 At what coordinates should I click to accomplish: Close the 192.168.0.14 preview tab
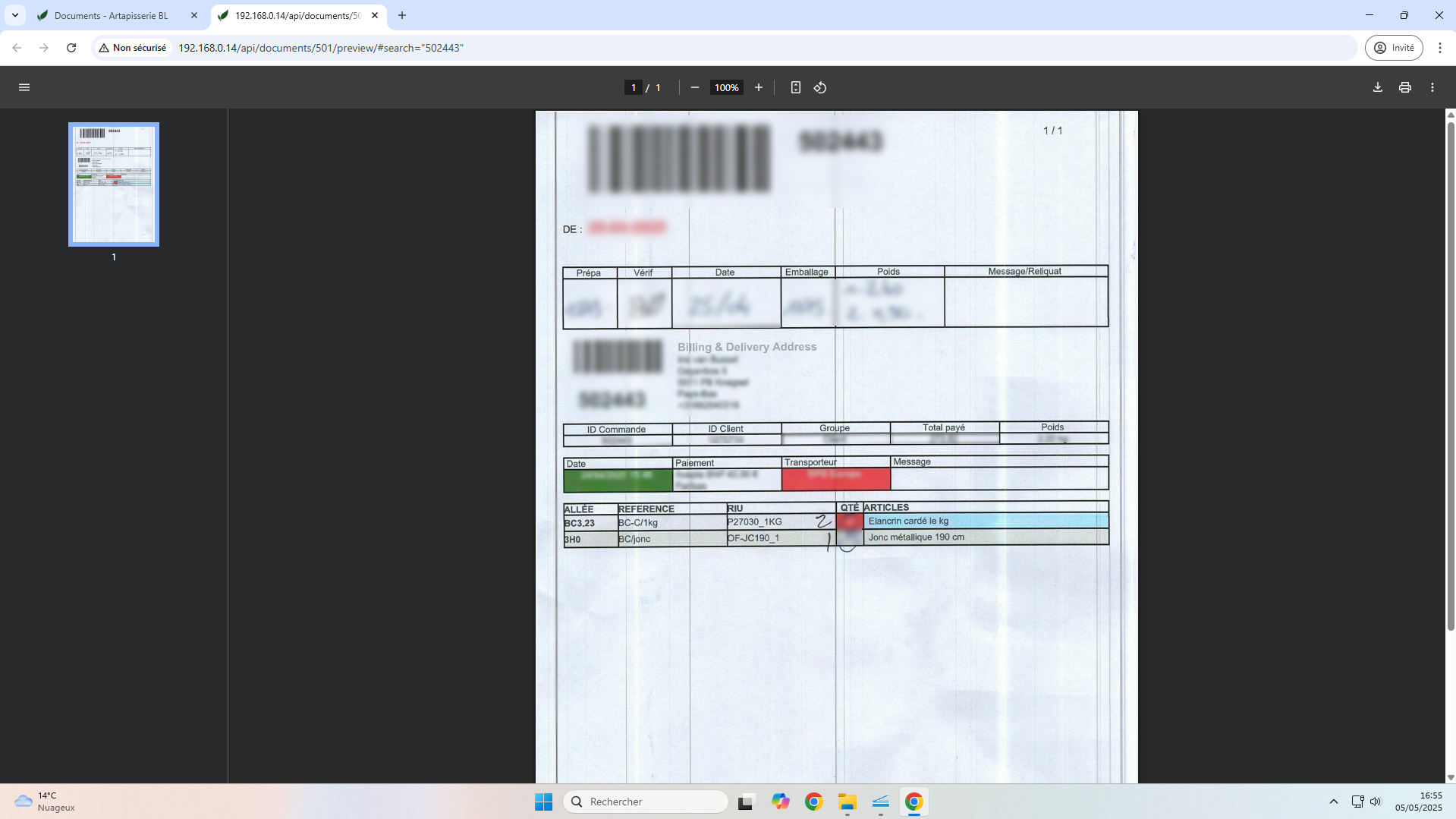375,15
